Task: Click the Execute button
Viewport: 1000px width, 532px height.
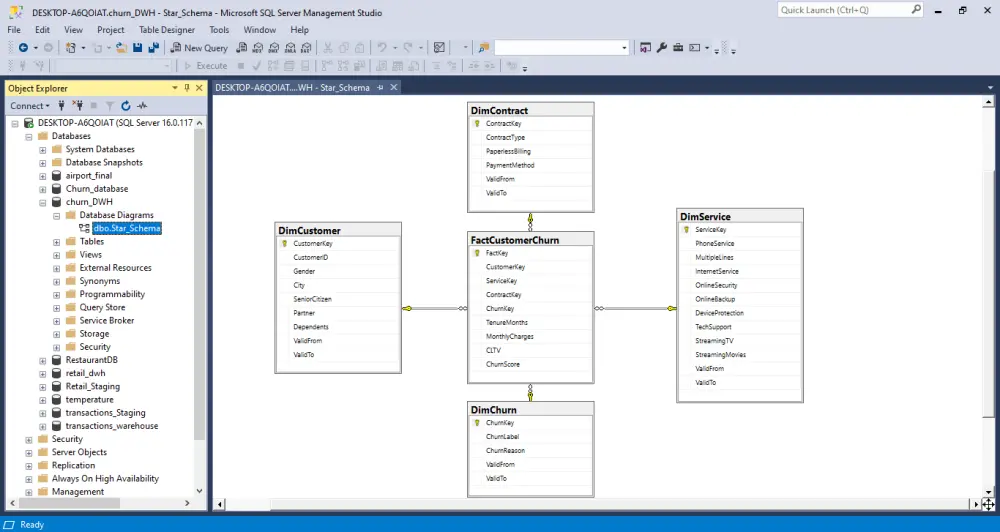Action: click(205, 66)
